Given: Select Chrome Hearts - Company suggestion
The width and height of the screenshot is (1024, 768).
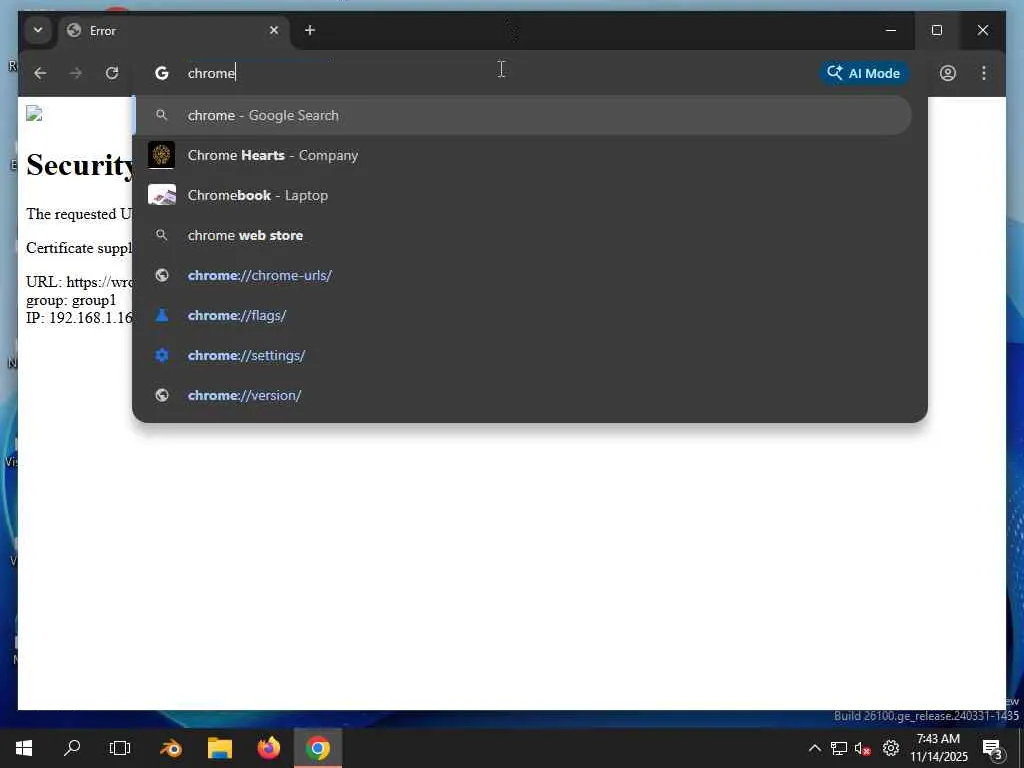Looking at the screenshot, I should coord(522,155).
